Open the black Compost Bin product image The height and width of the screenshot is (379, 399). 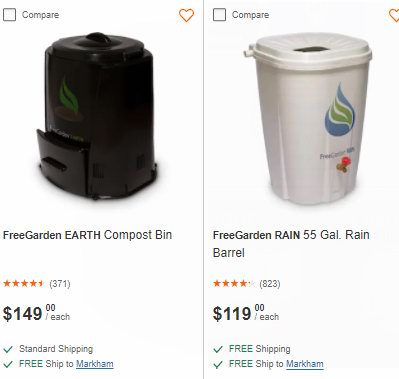pos(97,116)
